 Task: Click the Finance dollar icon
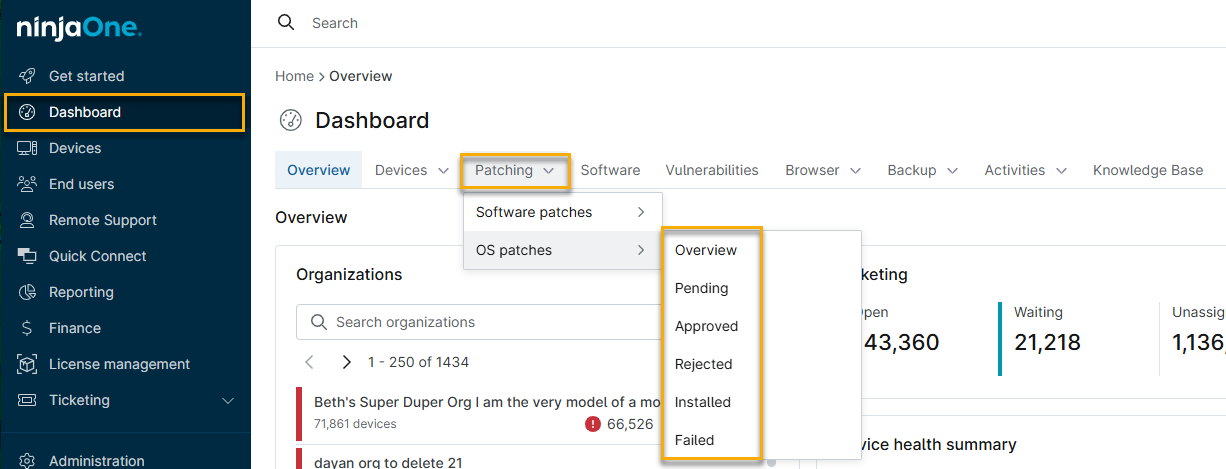28,328
